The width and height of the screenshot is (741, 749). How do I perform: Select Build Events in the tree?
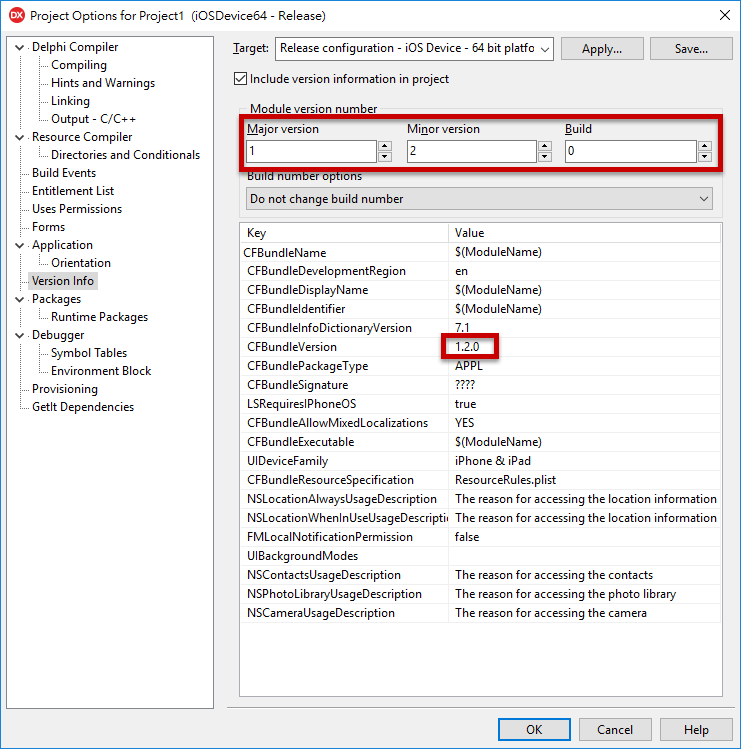(64, 173)
